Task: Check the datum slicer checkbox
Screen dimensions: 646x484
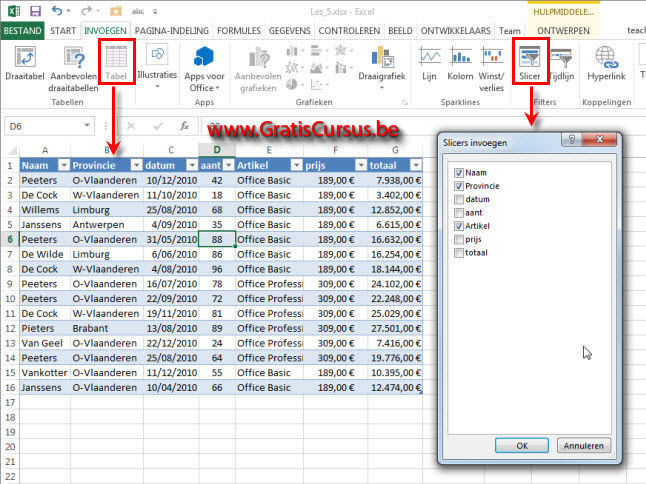Action: point(459,199)
